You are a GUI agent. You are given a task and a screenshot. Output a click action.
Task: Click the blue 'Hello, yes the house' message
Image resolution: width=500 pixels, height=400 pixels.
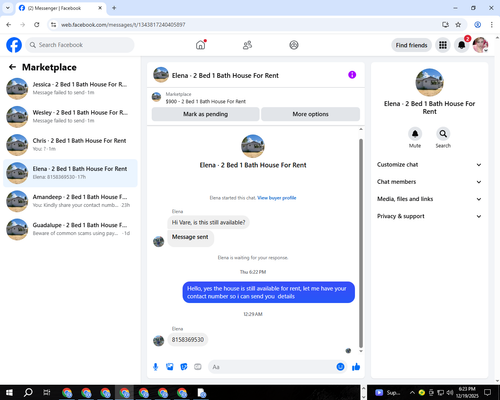[268, 292]
